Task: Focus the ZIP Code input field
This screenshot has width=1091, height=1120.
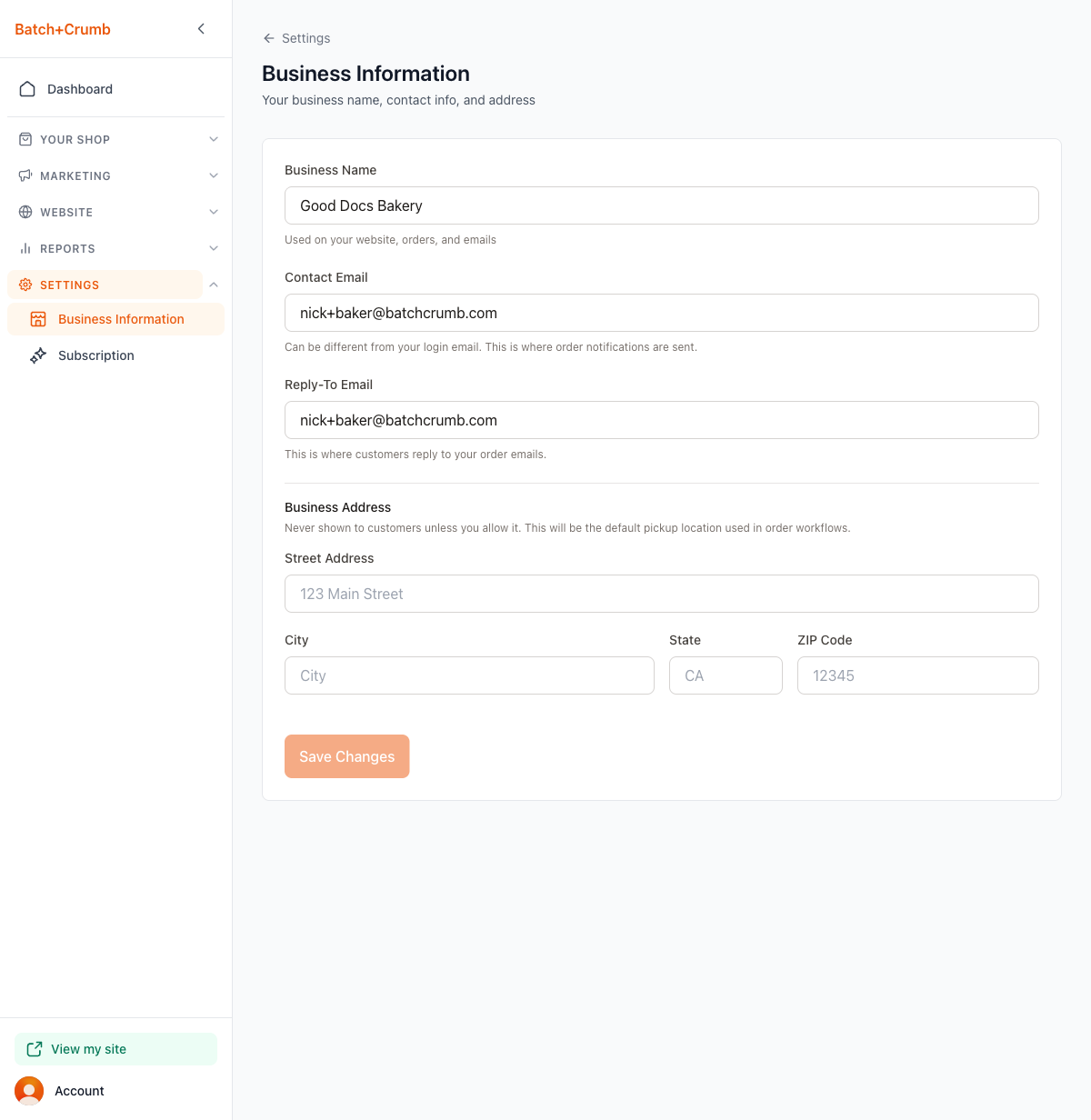Action: click(x=917, y=675)
